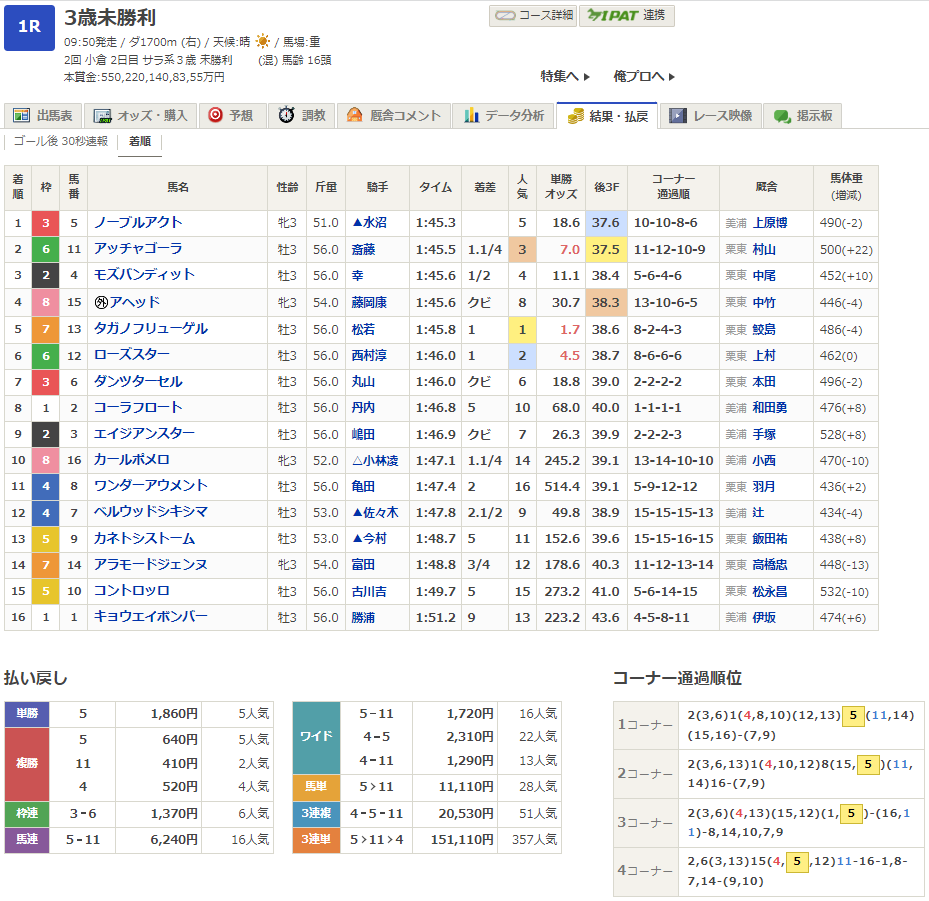Image resolution: width=929 pixels, height=901 pixels.
Task: Click the 調教 stopwatch icon
Action: coord(286,116)
